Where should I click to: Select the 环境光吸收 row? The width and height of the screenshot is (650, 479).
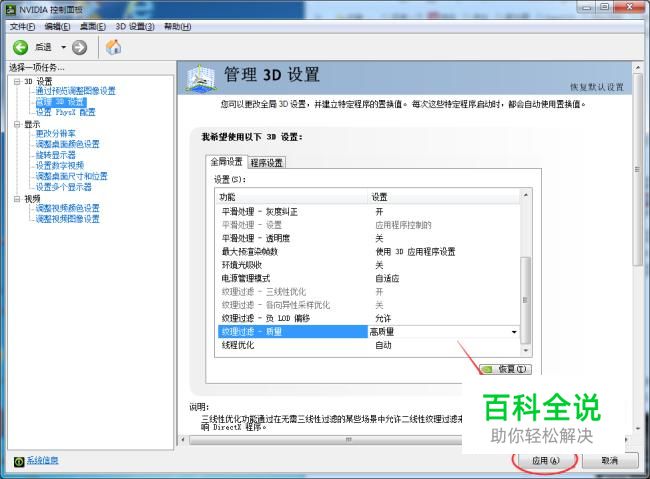point(368,265)
